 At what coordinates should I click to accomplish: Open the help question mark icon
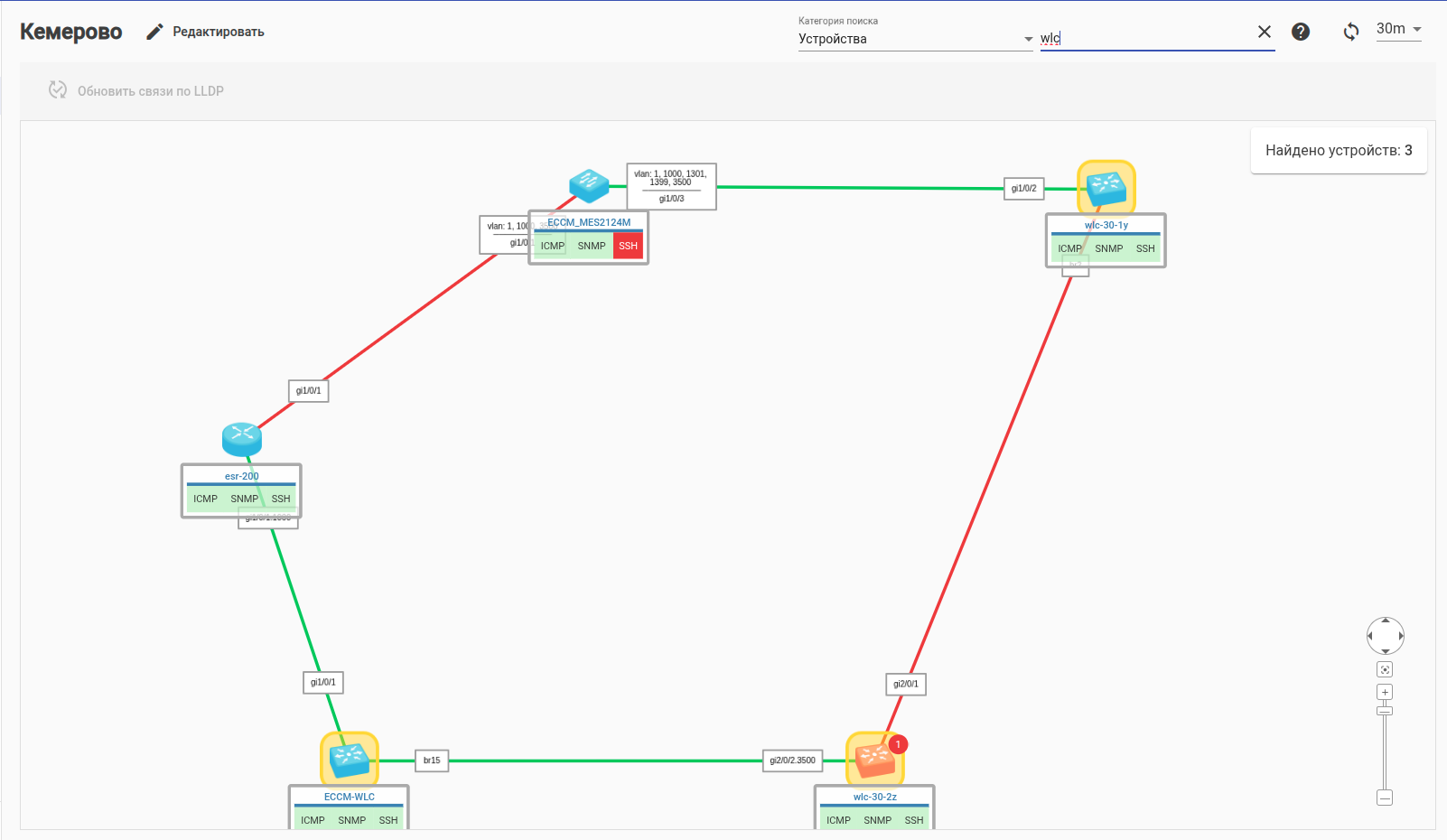point(1301,32)
